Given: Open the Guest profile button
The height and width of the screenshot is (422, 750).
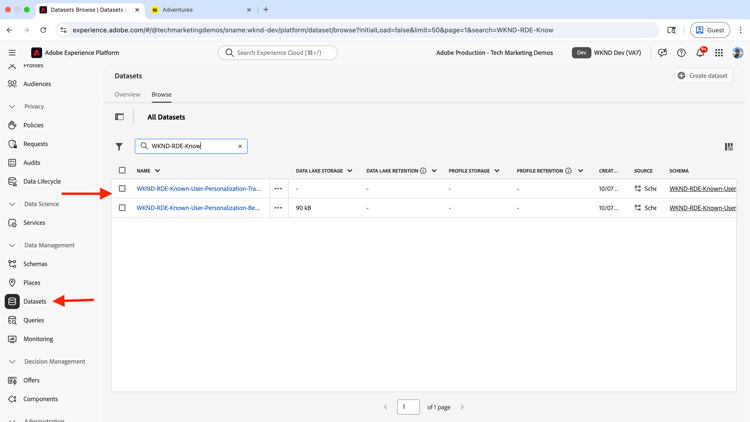Looking at the screenshot, I should point(710,30).
